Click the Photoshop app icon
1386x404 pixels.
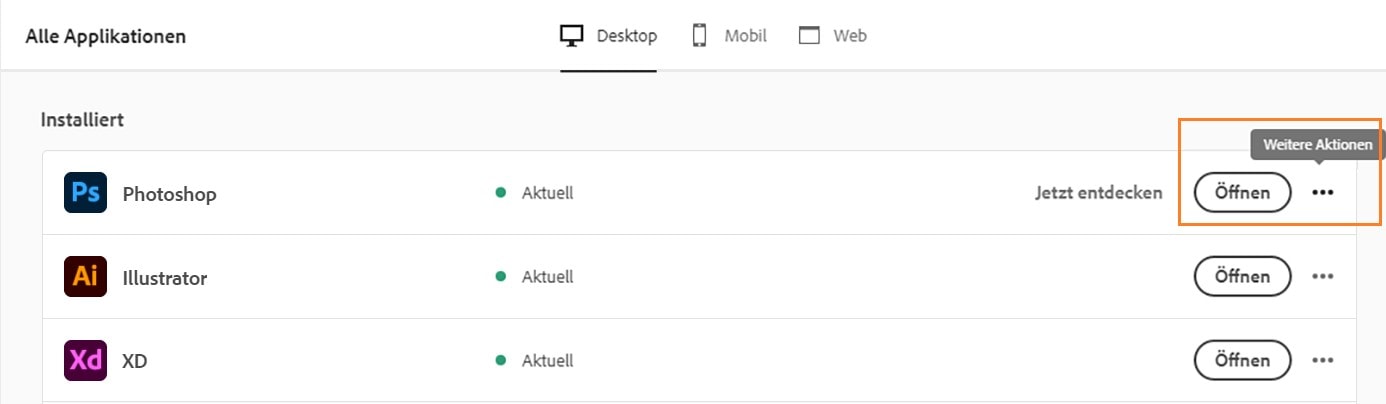85,193
